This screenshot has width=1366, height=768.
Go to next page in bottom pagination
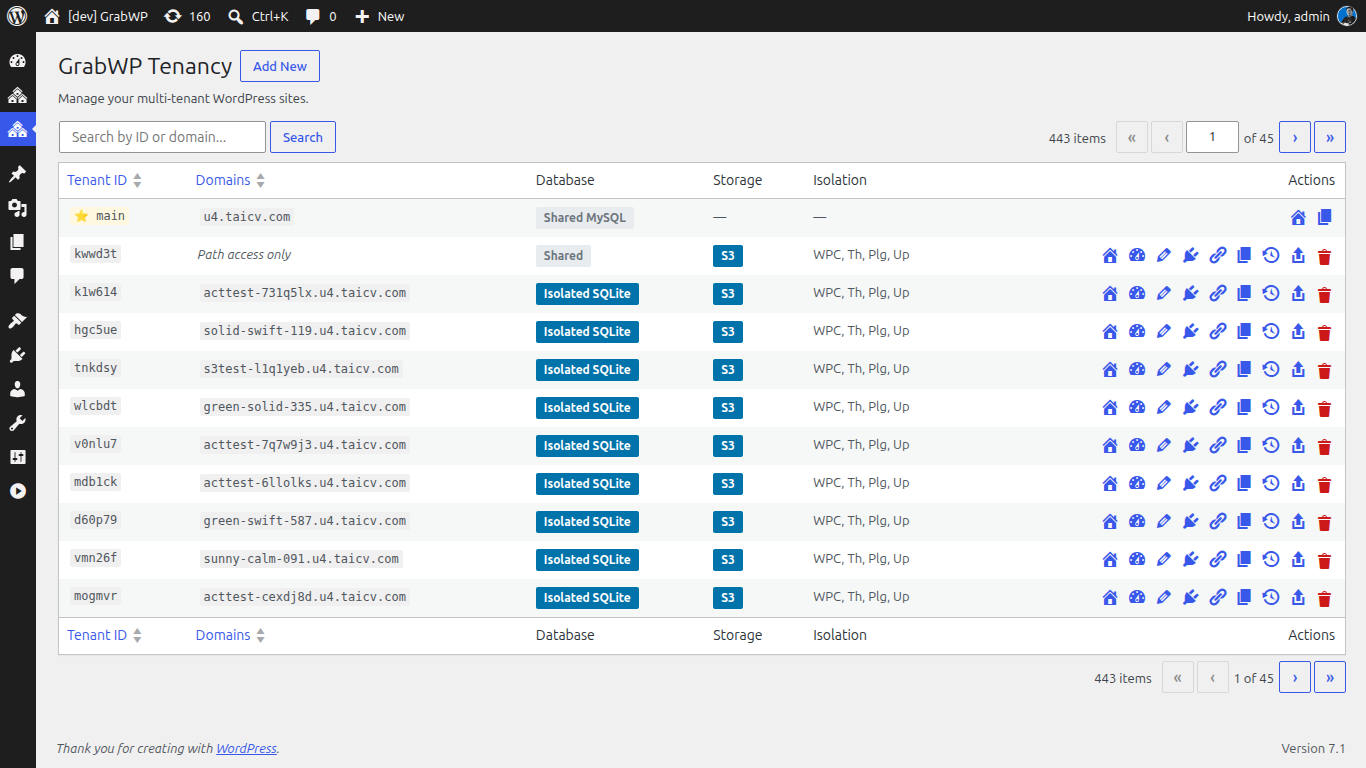(1295, 677)
